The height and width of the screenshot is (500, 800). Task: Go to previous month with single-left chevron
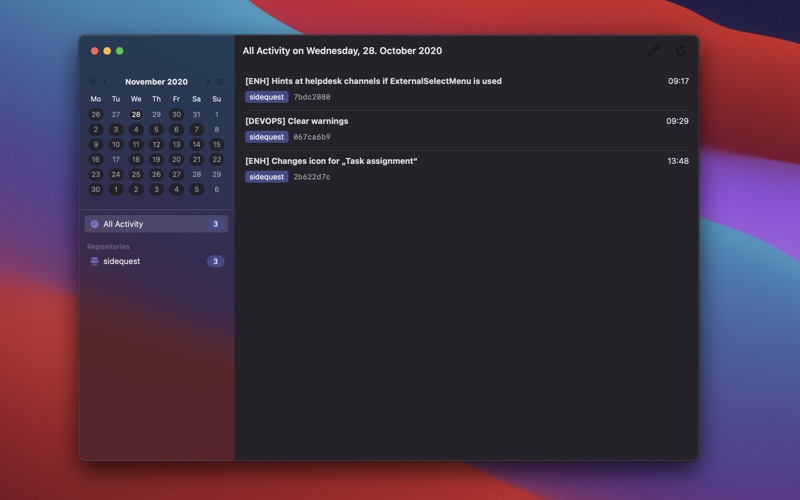click(105, 82)
